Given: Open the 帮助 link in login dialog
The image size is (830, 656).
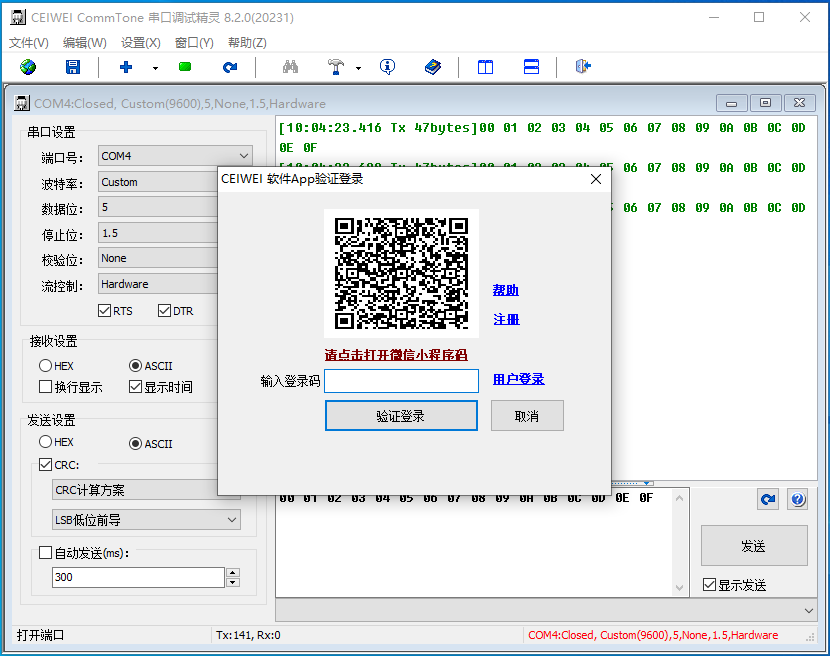Looking at the screenshot, I should (x=506, y=290).
